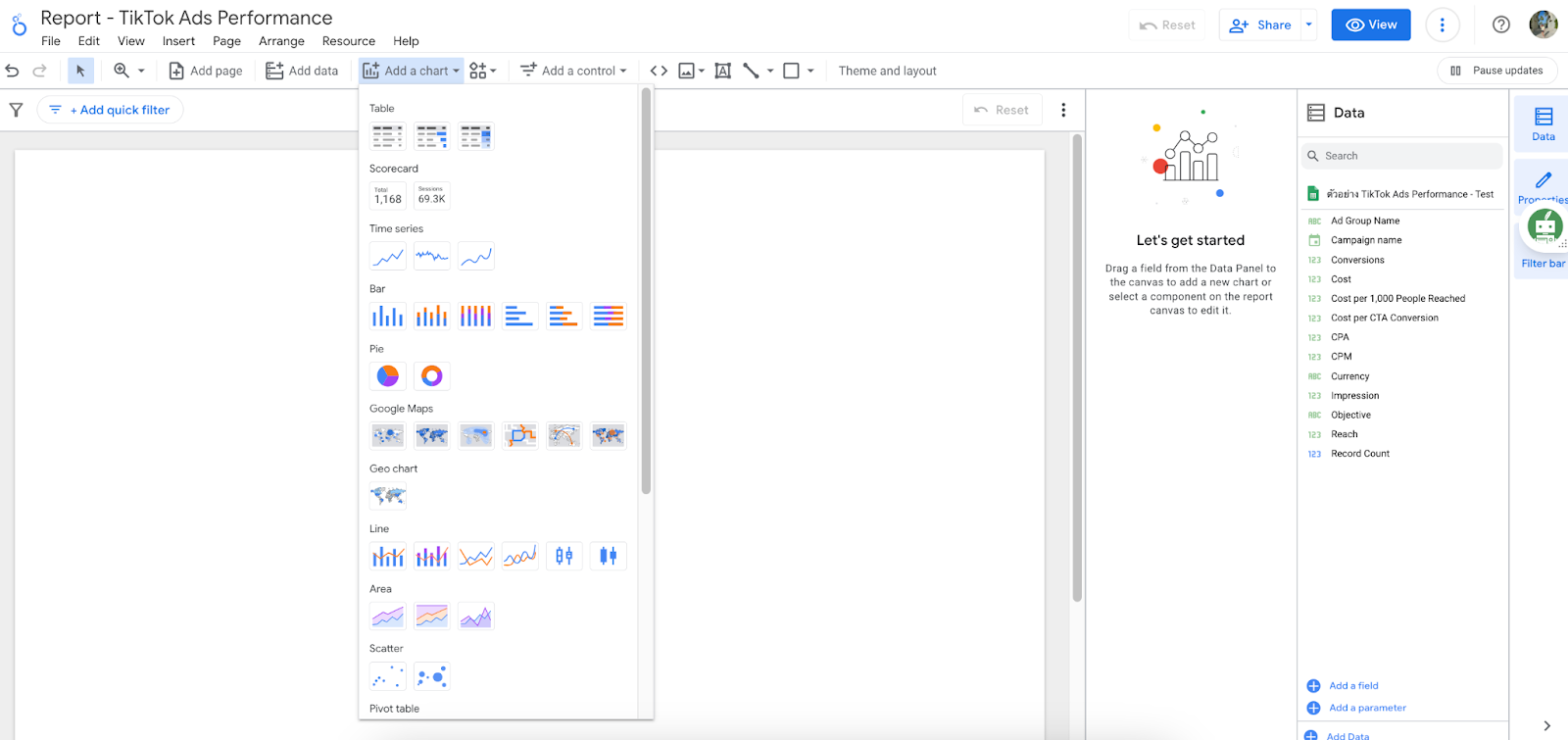Expand the Share button dropdown arrow

click(x=1308, y=25)
